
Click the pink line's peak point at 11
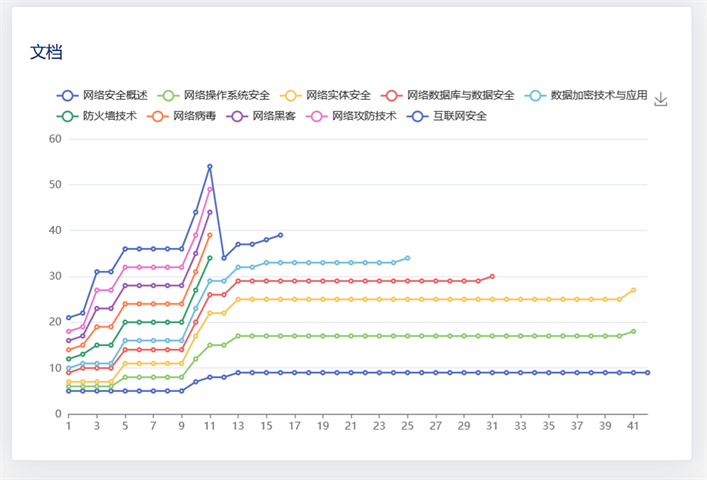click(210, 189)
